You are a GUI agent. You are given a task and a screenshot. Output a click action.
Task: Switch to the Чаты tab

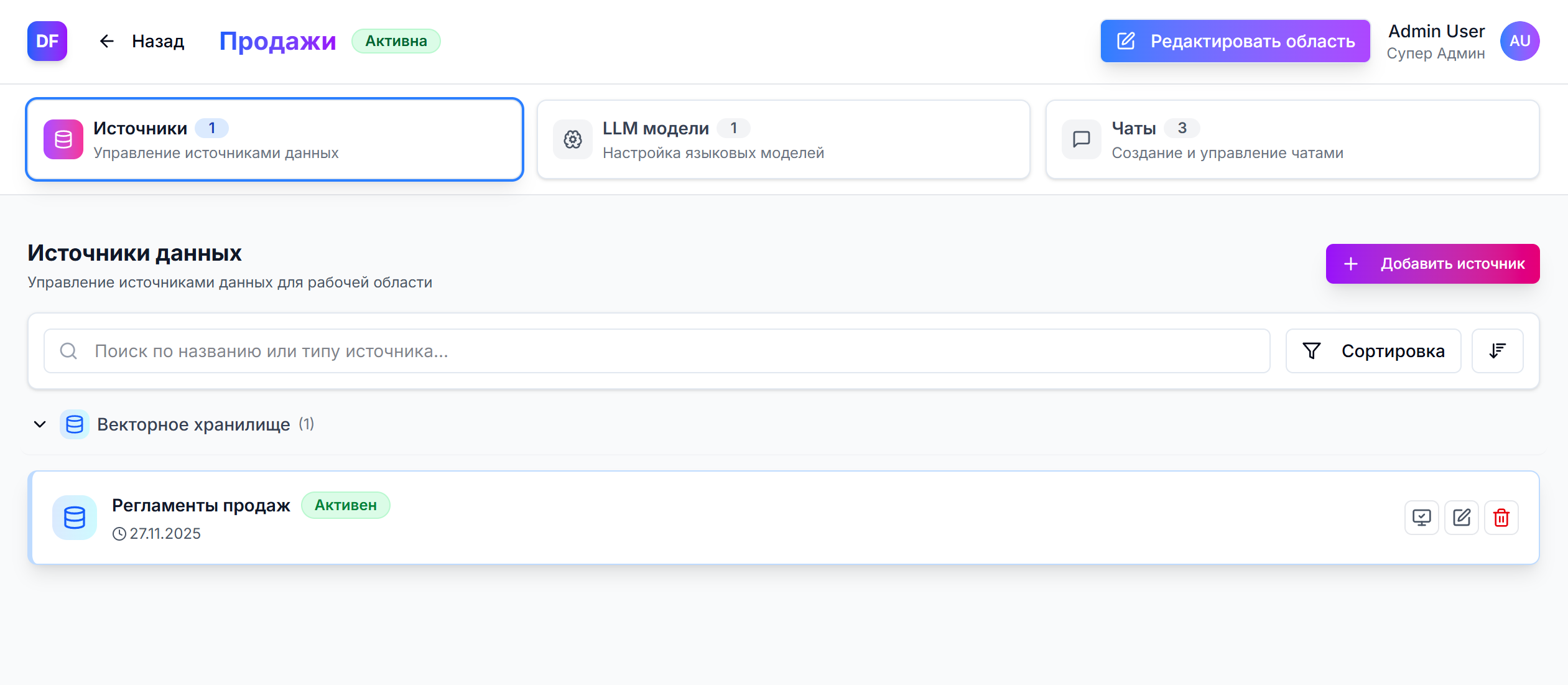click(x=1292, y=140)
